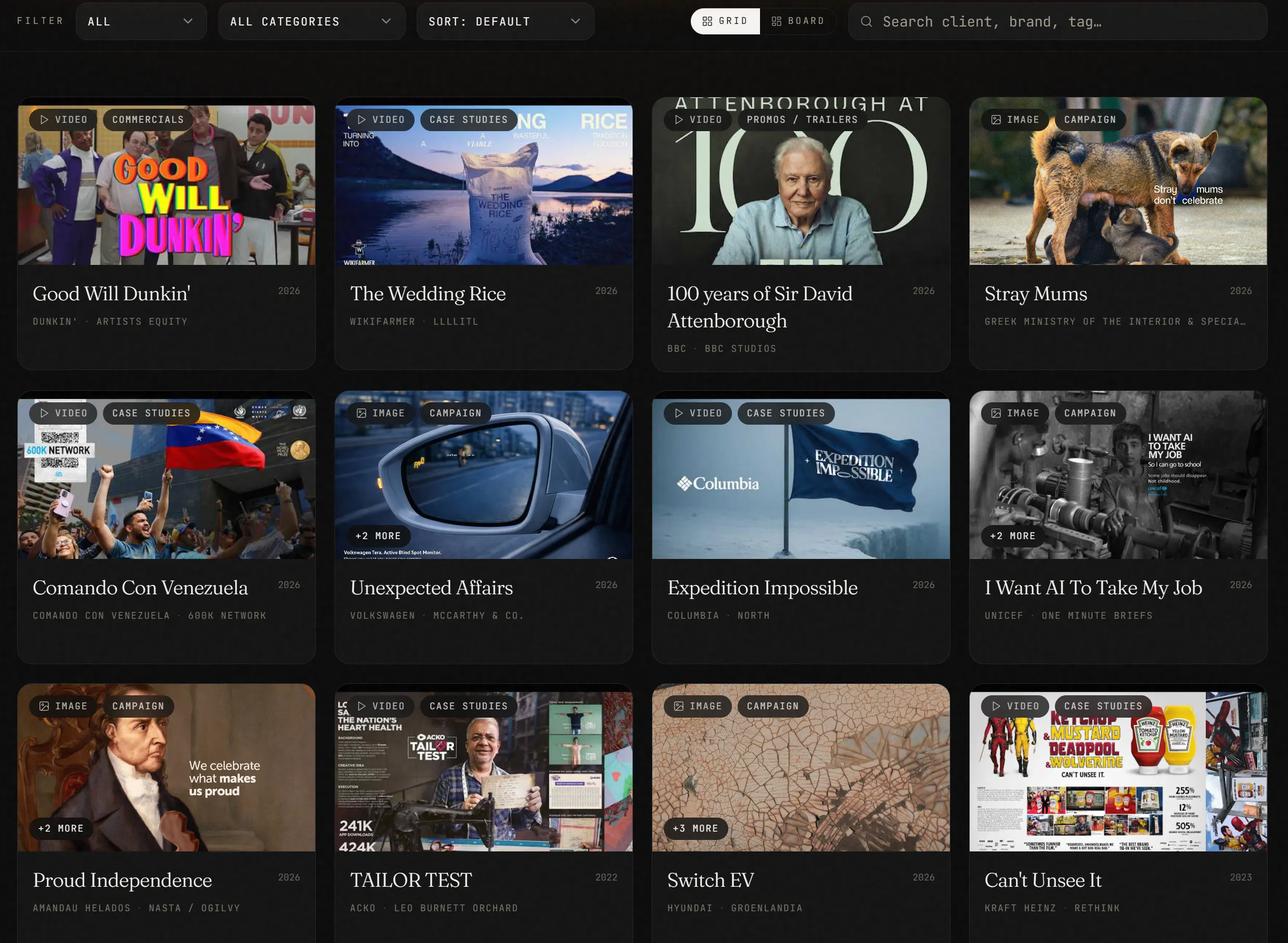Select Campaign tag on Switch EV card

(772, 706)
